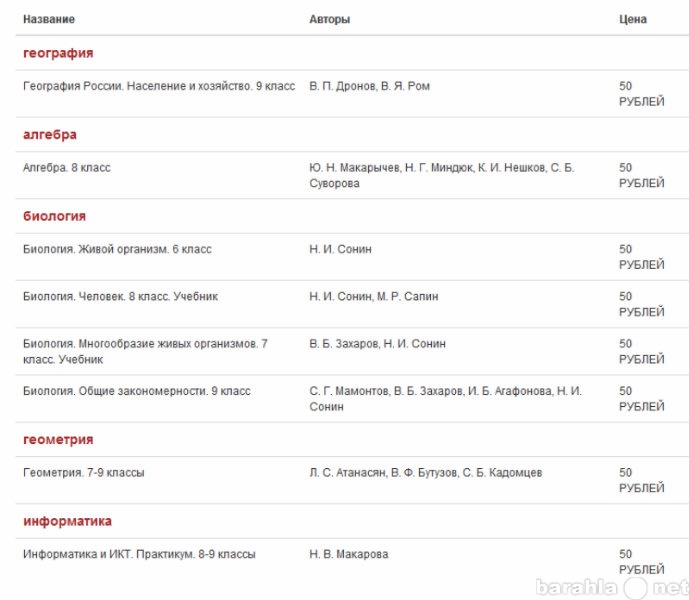The height and width of the screenshot is (600, 689).
Task: Click authors В. П. Дронов, В. Я. Ром
Action: [370, 86]
